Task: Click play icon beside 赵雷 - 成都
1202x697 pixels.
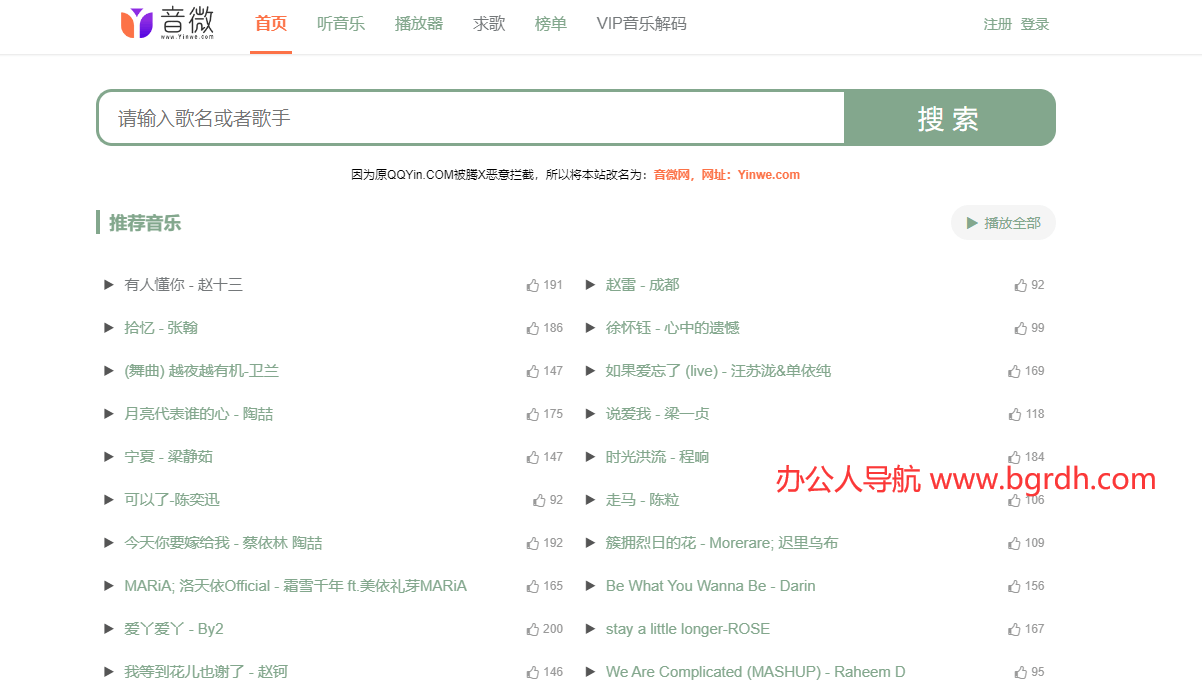Action: click(x=590, y=285)
